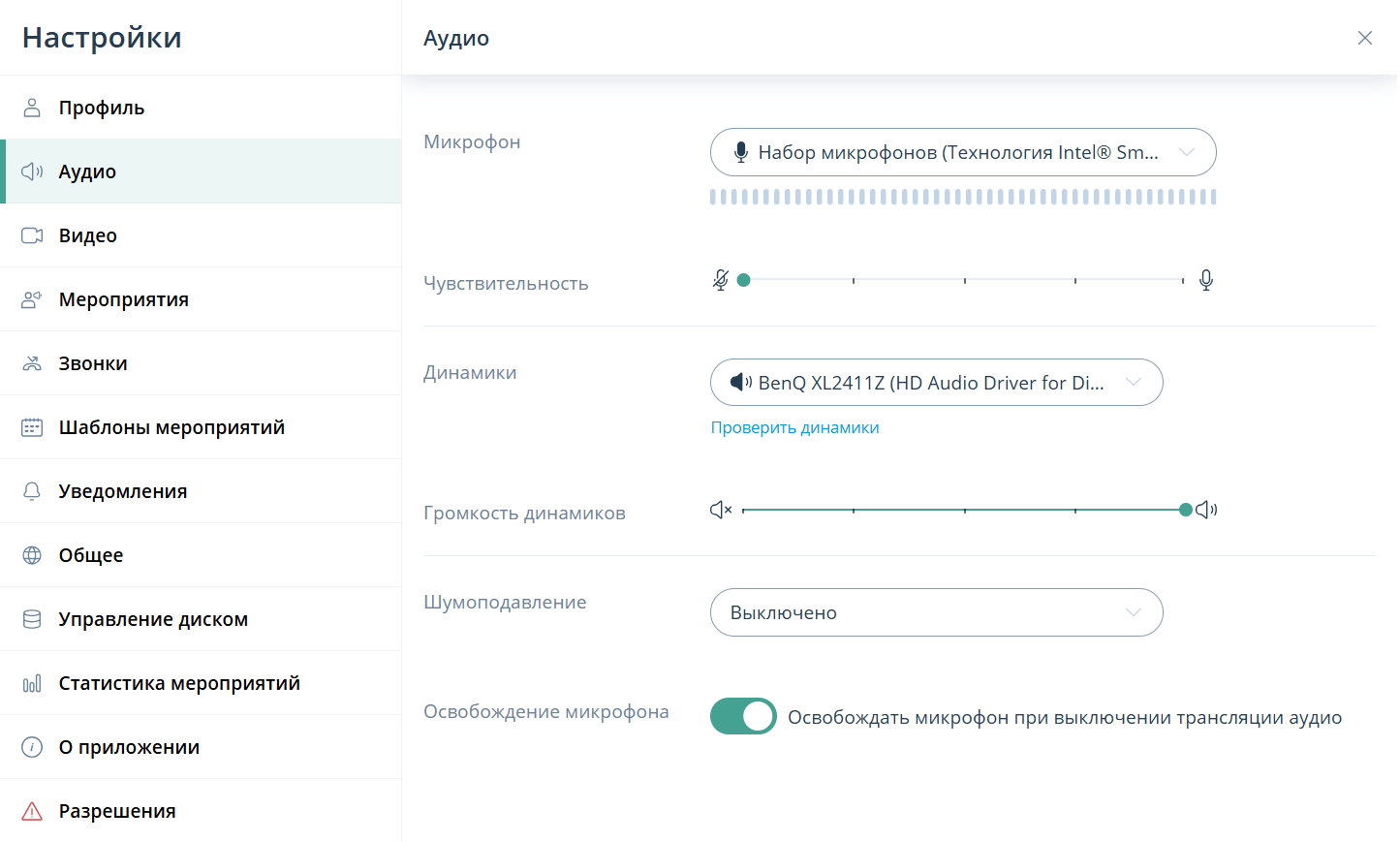Go to Звонки settings
This screenshot has height=842, width=1400.
point(201,363)
